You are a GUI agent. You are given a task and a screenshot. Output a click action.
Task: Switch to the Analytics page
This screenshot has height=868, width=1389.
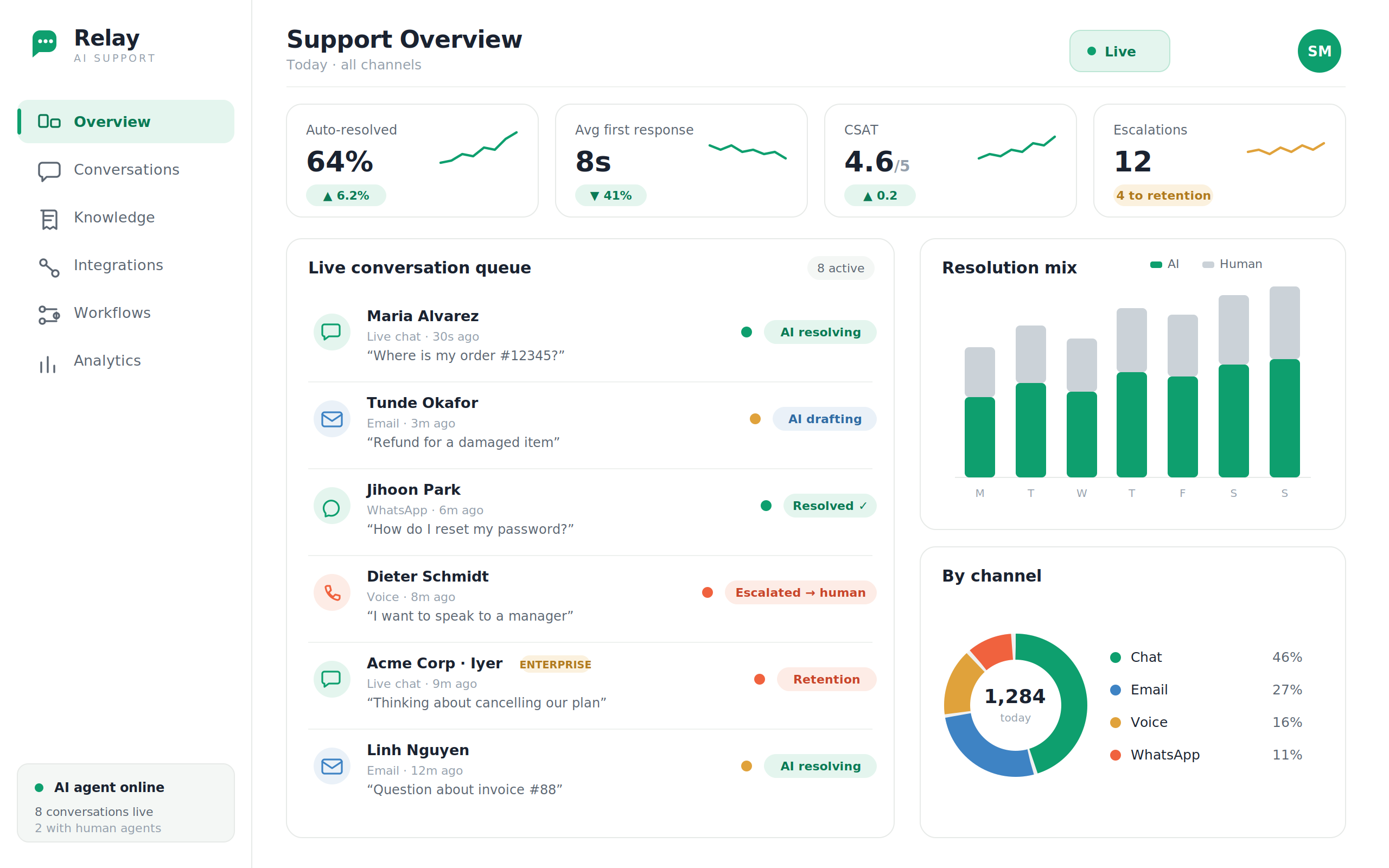(x=126, y=360)
